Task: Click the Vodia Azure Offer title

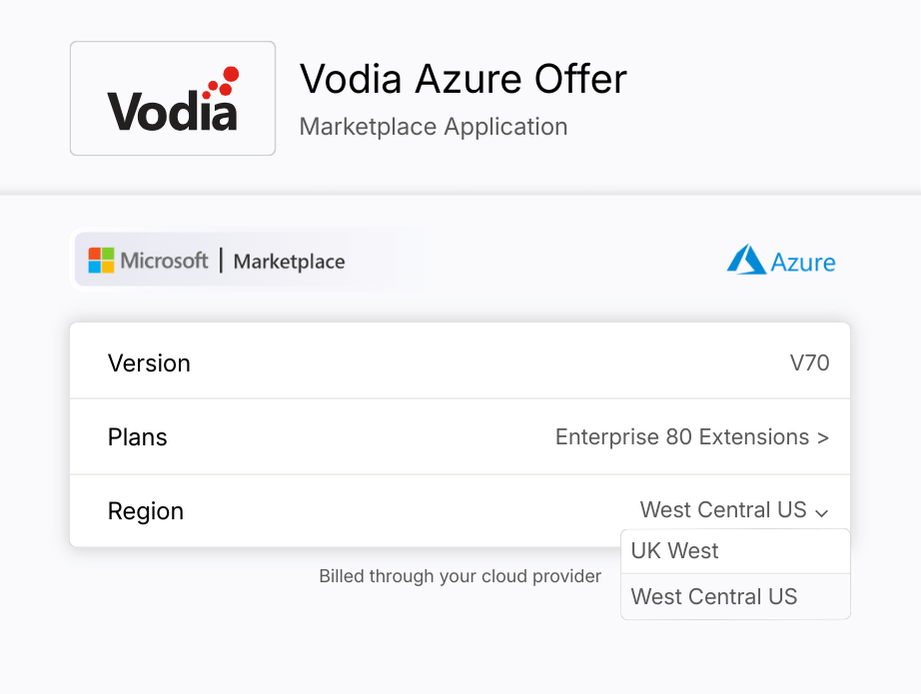Action: click(x=462, y=79)
